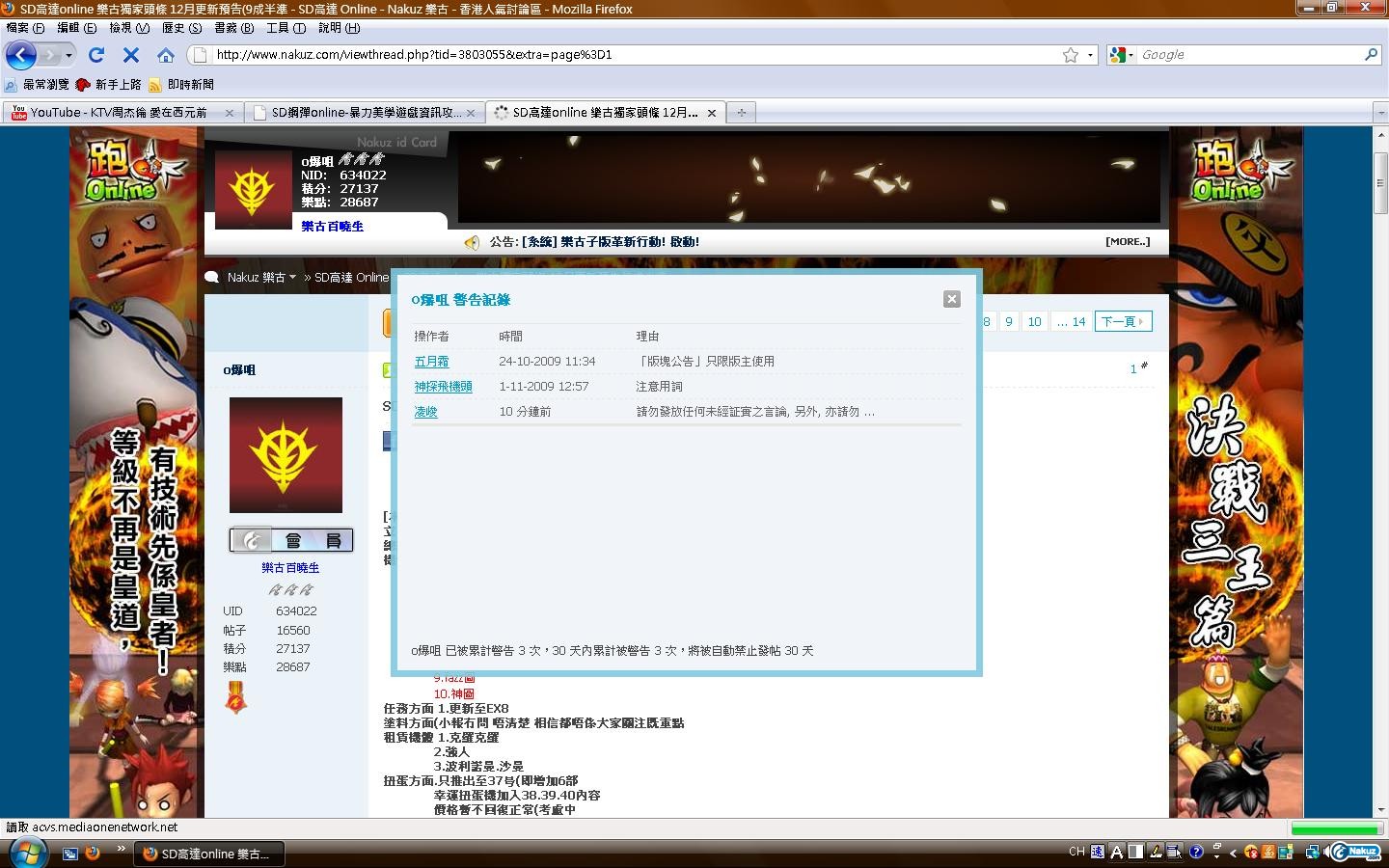Open the list all tabs dropdown
The height and width of the screenshot is (868, 1389).
[1380, 113]
